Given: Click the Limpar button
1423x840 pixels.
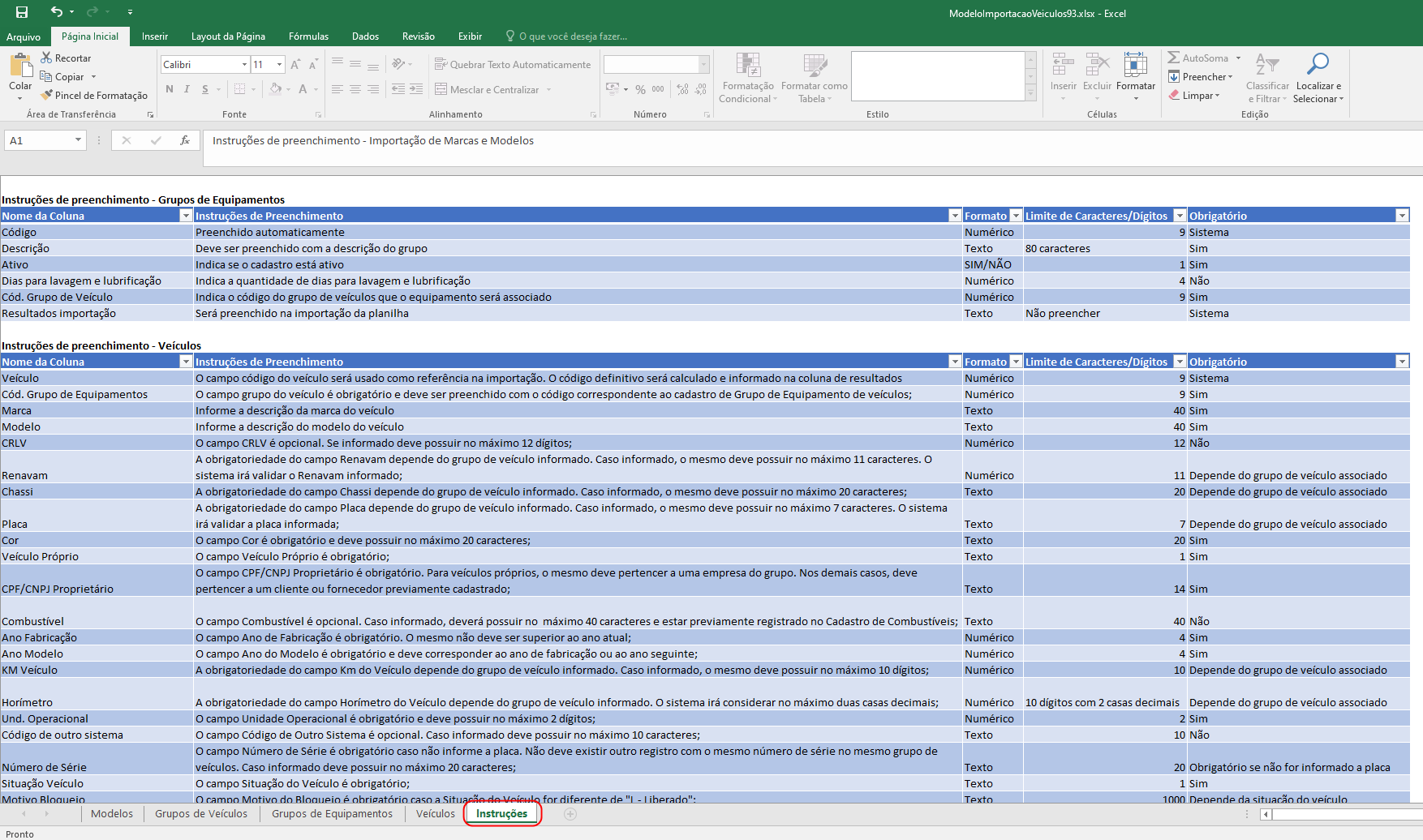Looking at the screenshot, I should click(1197, 96).
